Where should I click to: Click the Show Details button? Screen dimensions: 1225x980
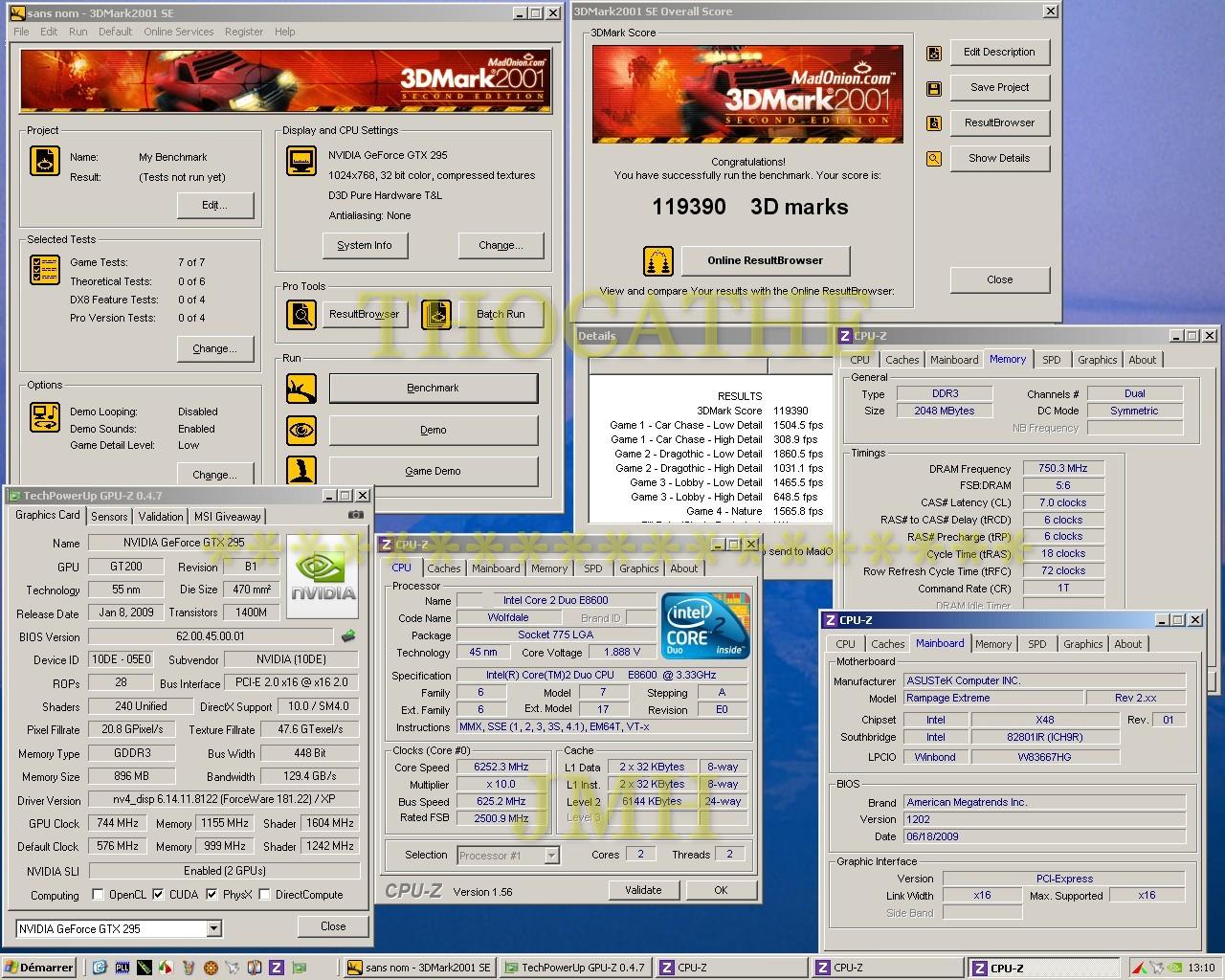click(x=999, y=159)
